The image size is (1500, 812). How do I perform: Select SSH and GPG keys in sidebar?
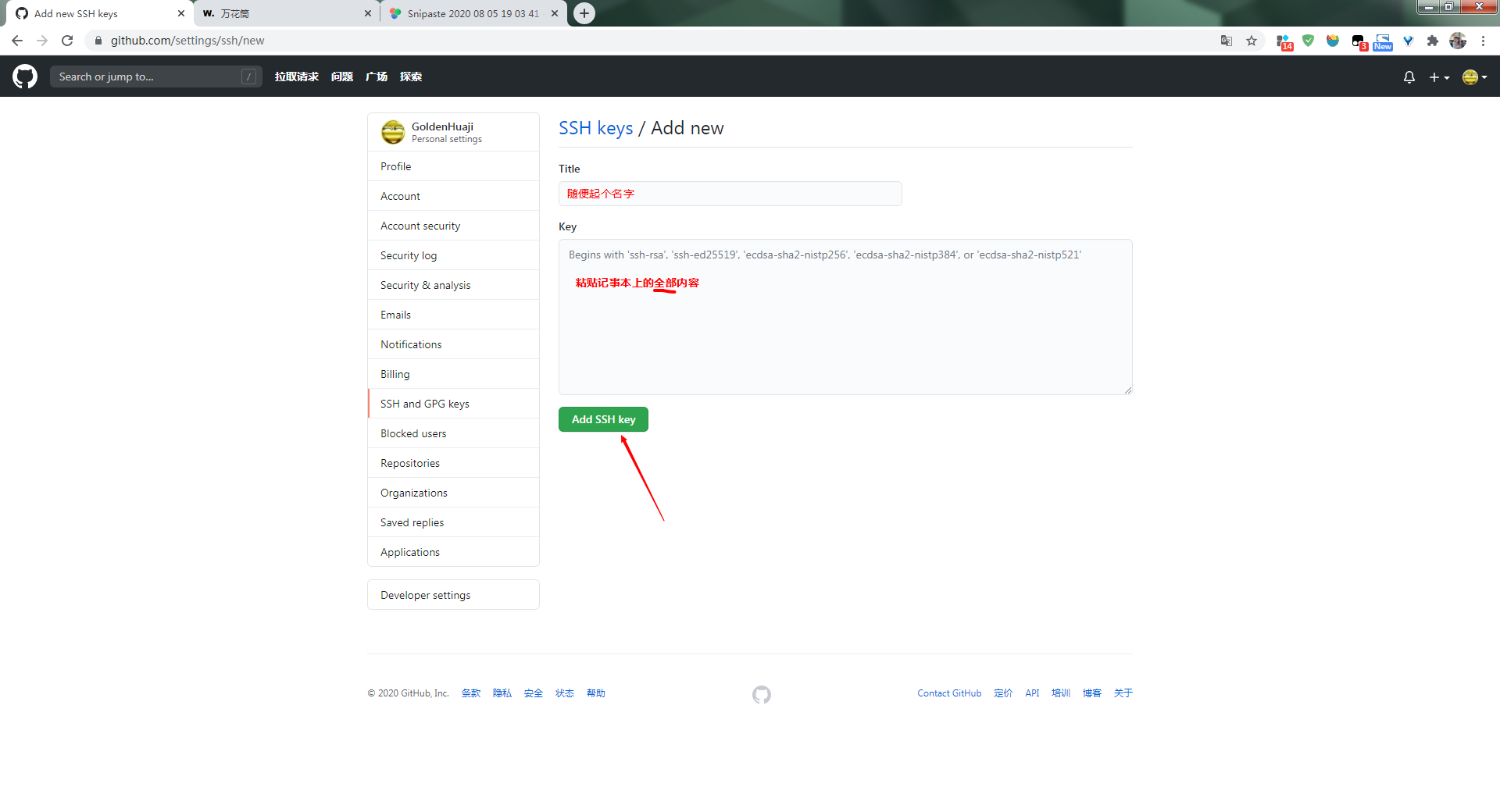click(x=453, y=404)
